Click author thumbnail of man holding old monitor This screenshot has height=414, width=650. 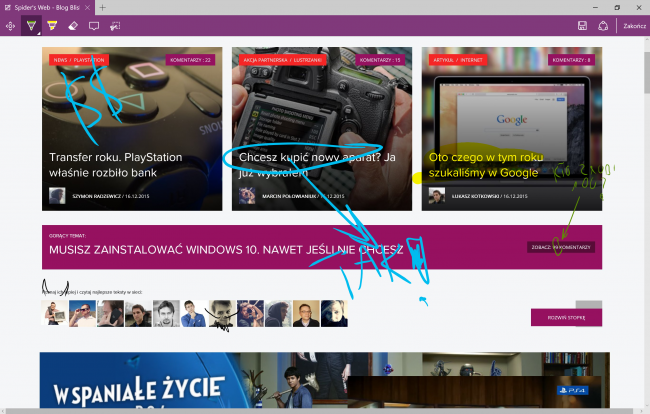click(54, 314)
